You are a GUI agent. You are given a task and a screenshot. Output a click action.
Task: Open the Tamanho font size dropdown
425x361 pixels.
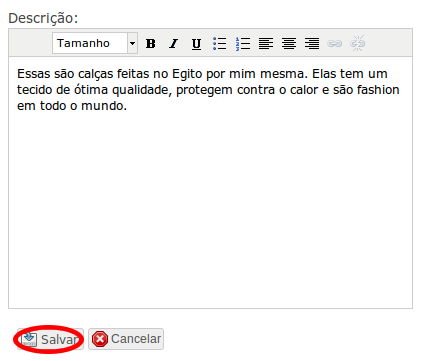[95, 43]
